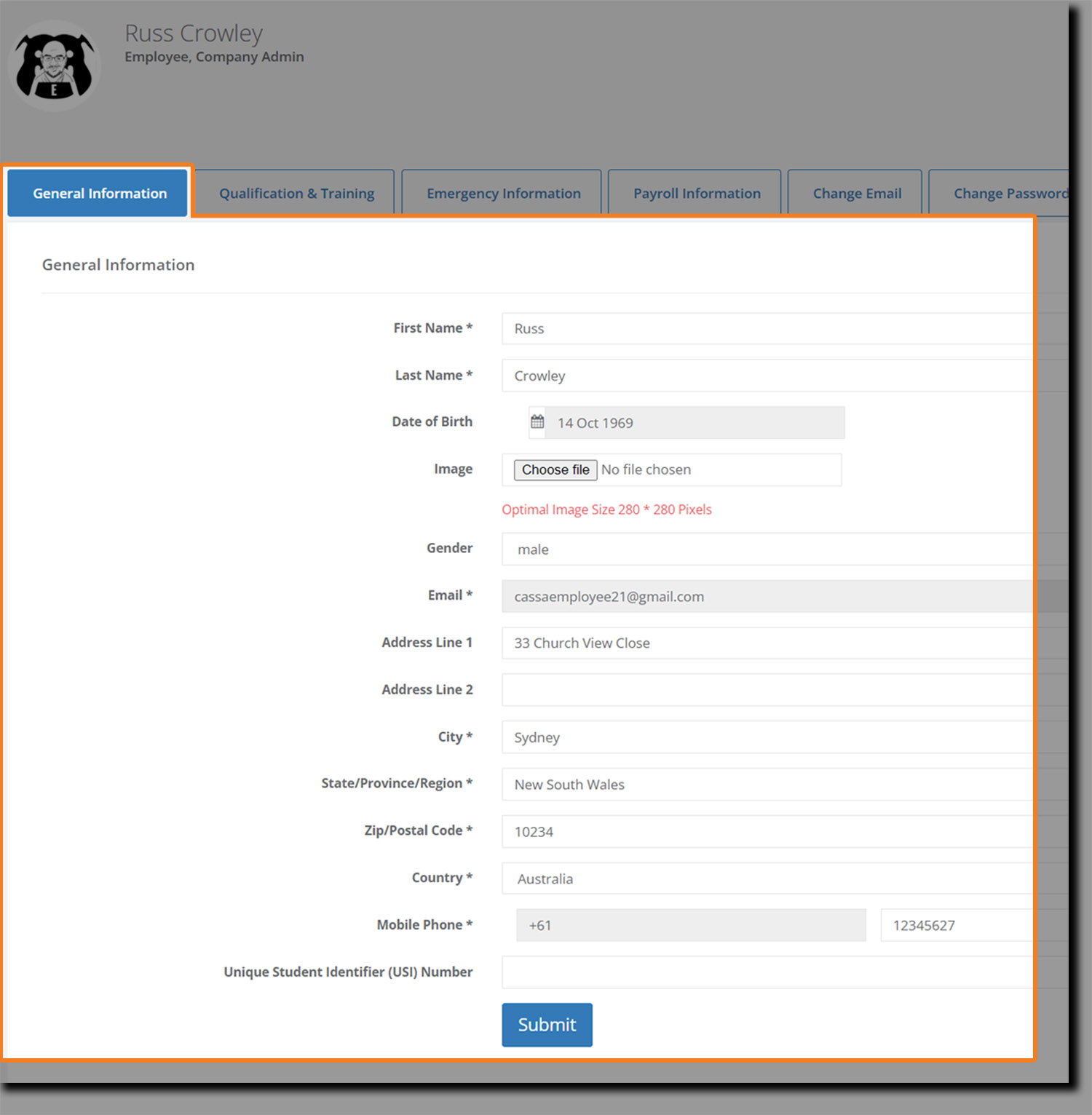
Task: Click the Russ Crowley name heading
Action: click(194, 33)
